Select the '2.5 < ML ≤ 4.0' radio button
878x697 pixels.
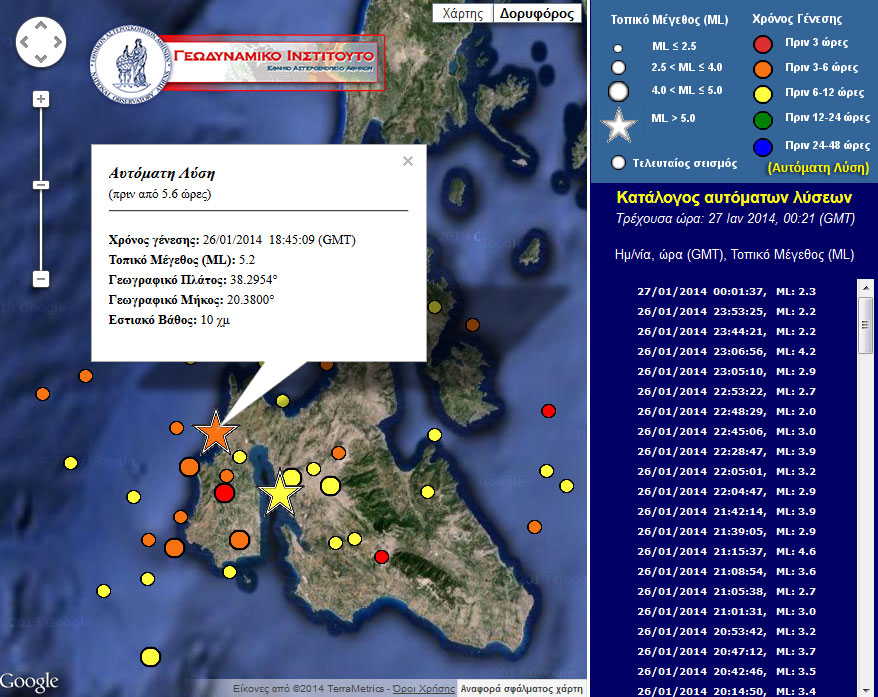[617, 67]
